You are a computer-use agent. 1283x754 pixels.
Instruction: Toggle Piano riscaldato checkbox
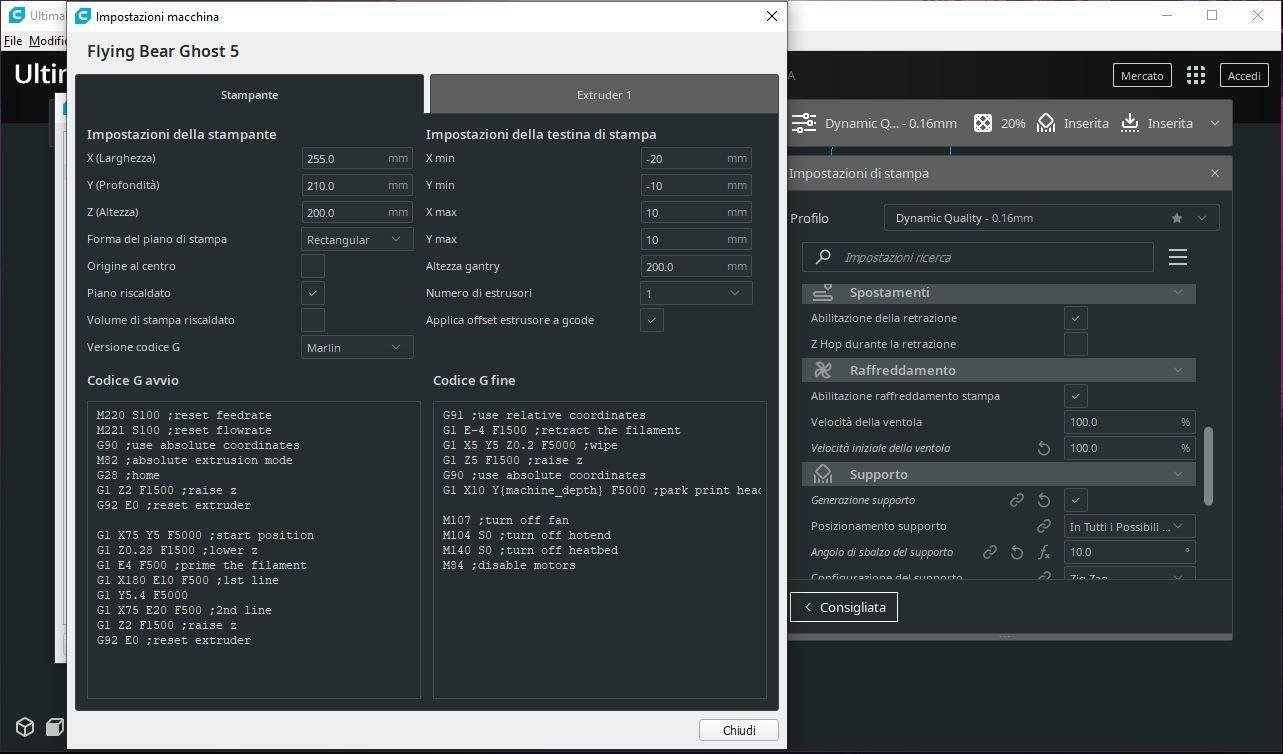point(313,293)
